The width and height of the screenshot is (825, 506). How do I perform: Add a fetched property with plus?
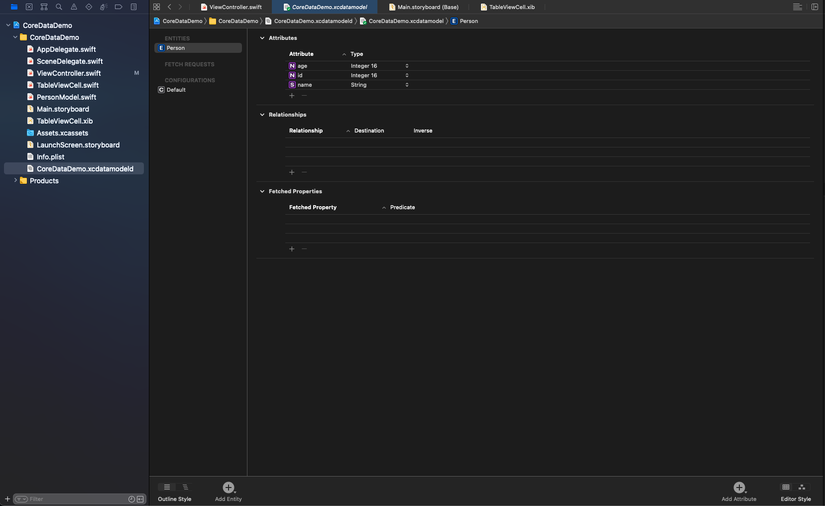[291, 249]
